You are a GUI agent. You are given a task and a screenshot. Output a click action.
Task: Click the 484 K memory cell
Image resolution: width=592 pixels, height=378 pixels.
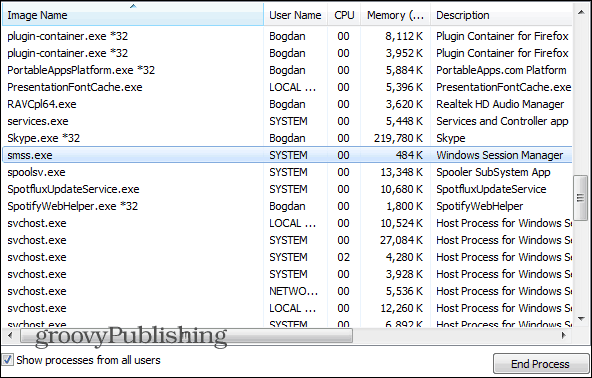[409, 155]
